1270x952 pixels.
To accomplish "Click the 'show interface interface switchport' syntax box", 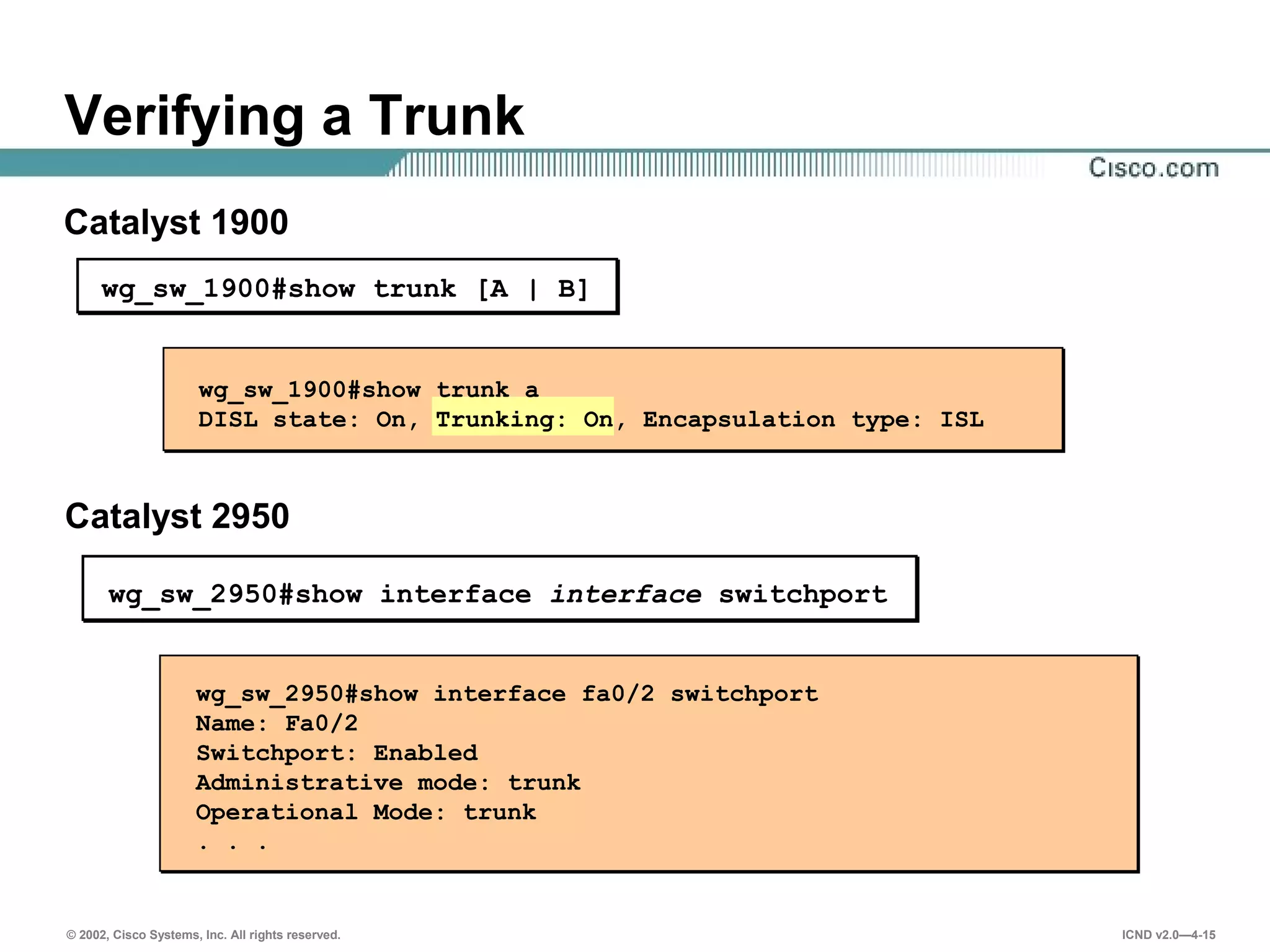I will (500, 588).
